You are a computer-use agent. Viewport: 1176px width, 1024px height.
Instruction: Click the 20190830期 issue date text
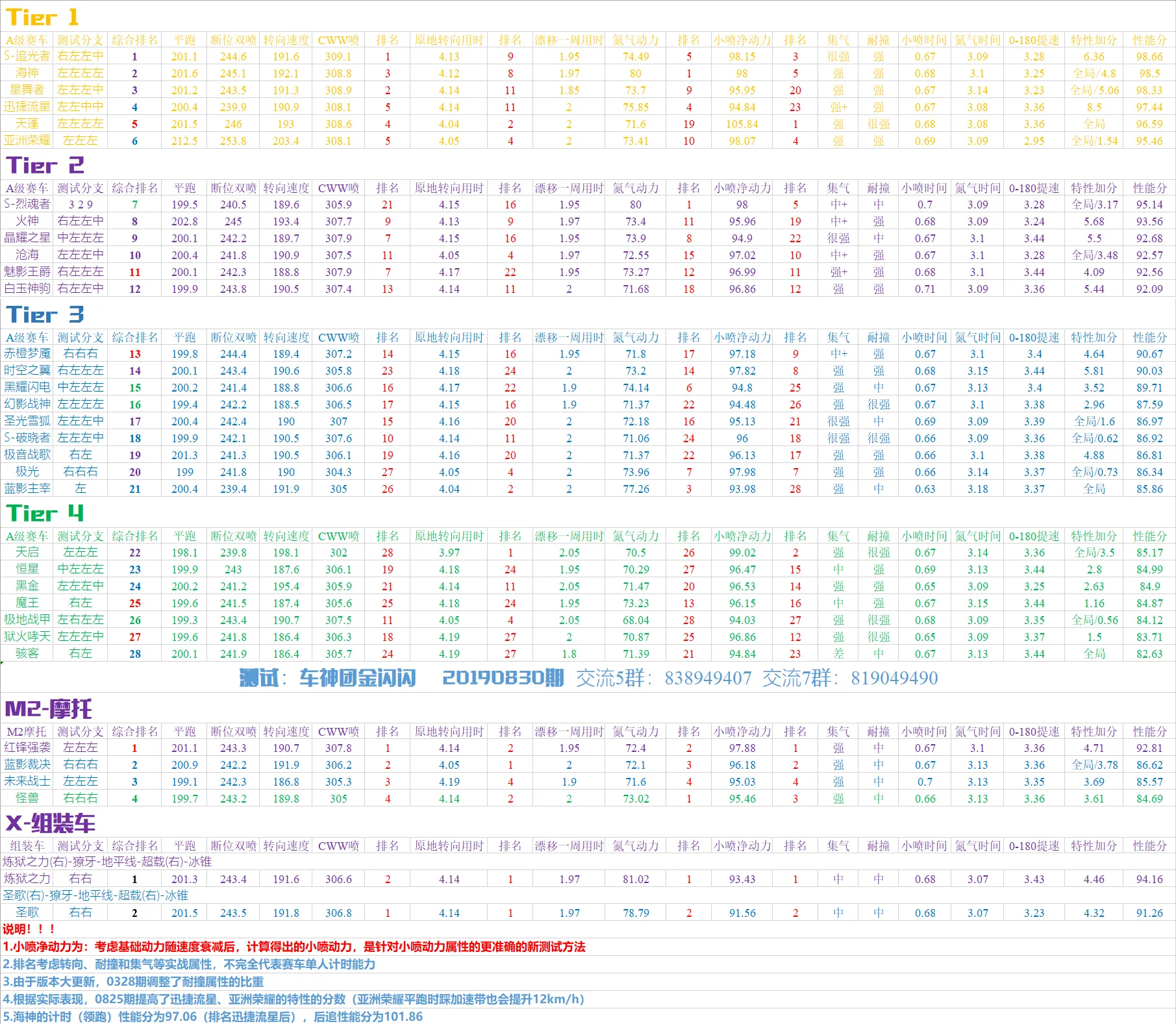pyautogui.click(x=503, y=678)
